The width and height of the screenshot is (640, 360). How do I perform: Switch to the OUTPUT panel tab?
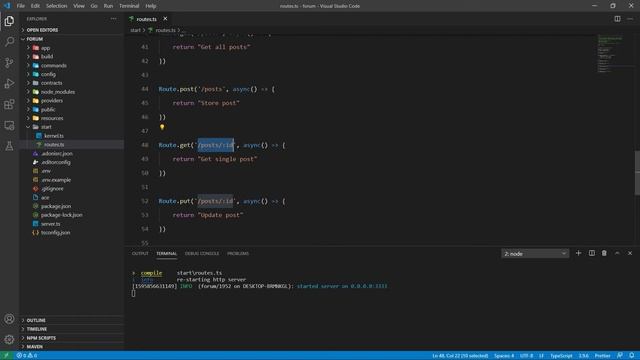click(x=140, y=253)
